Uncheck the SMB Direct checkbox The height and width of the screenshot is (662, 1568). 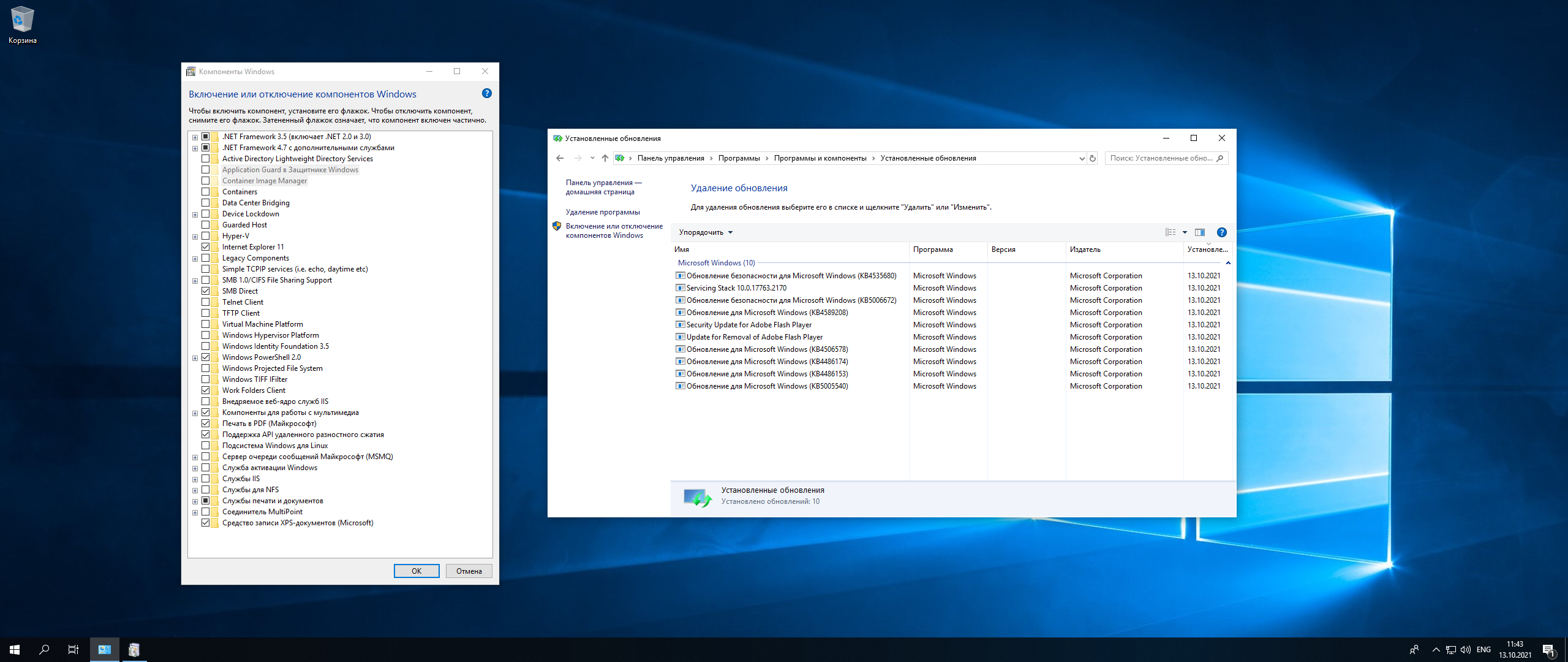tap(206, 291)
